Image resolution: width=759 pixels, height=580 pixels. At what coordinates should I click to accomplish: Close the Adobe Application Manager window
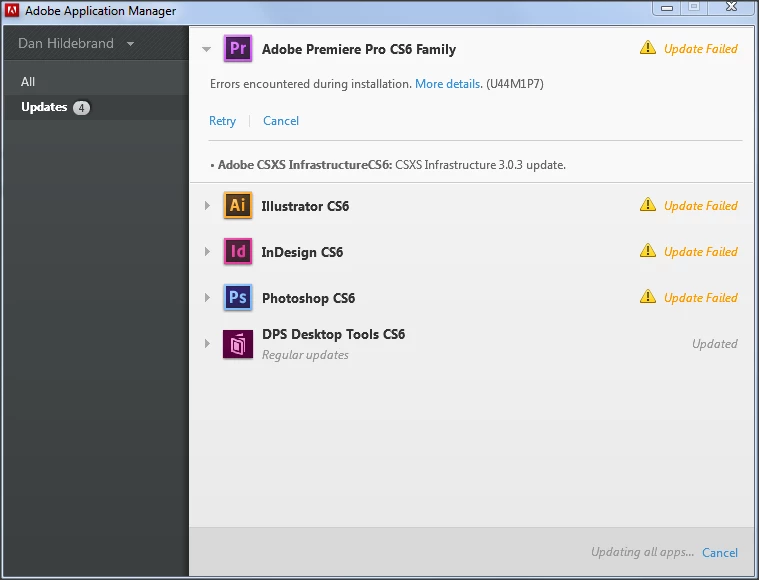pyautogui.click(x=731, y=7)
